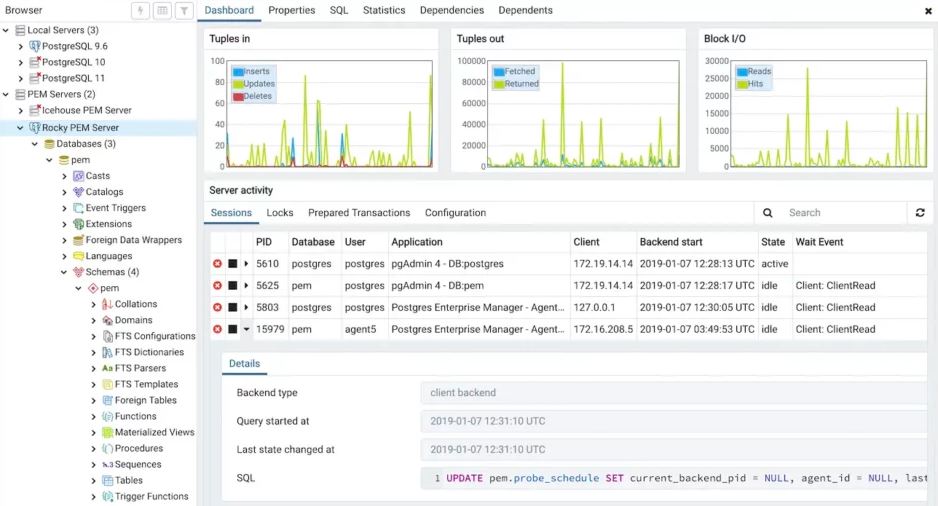Close the panel with the X button
Image resolution: width=938 pixels, height=506 pixels.
click(x=928, y=11)
